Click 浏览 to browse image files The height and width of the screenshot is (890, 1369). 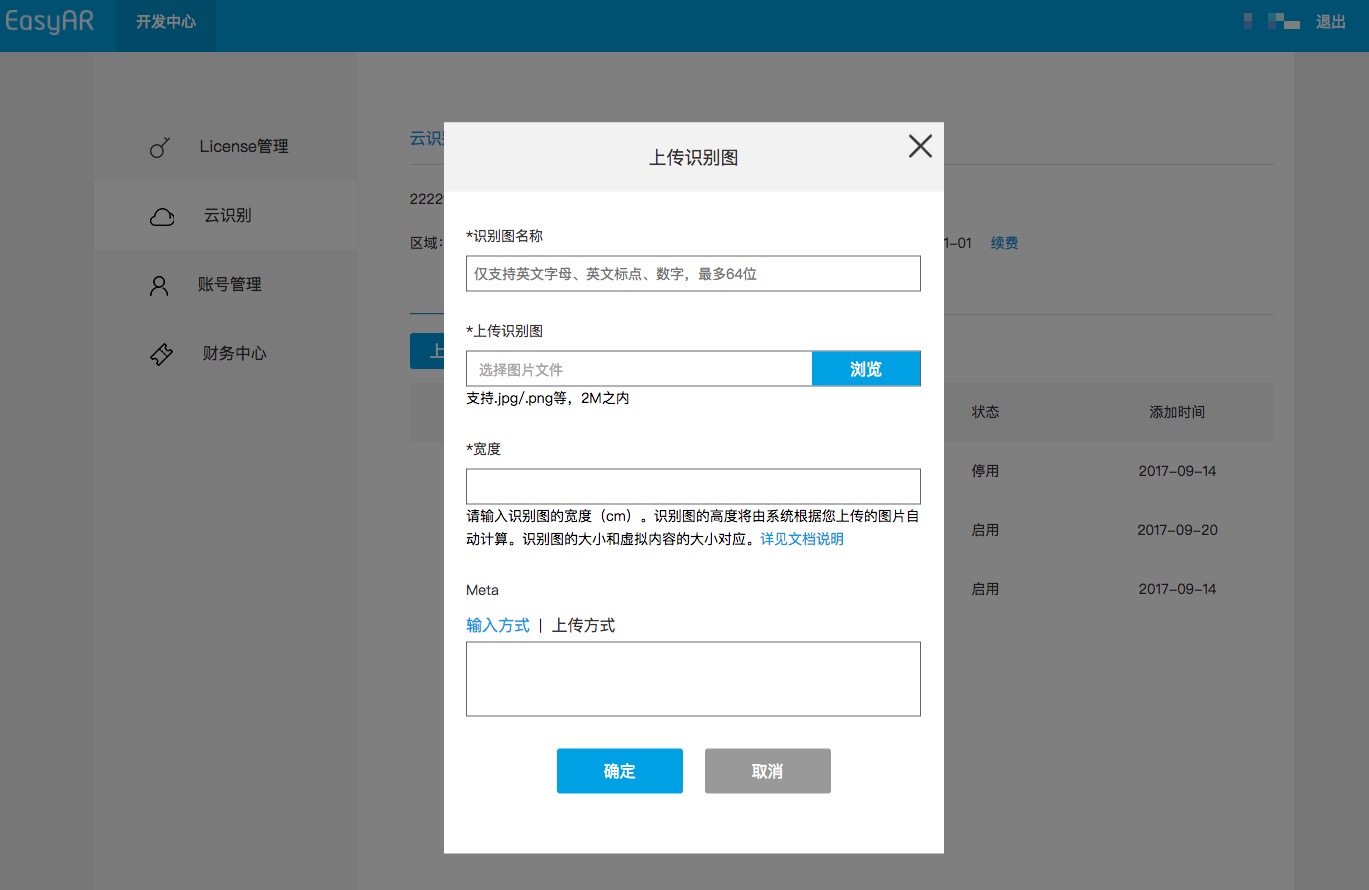[x=865, y=368]
